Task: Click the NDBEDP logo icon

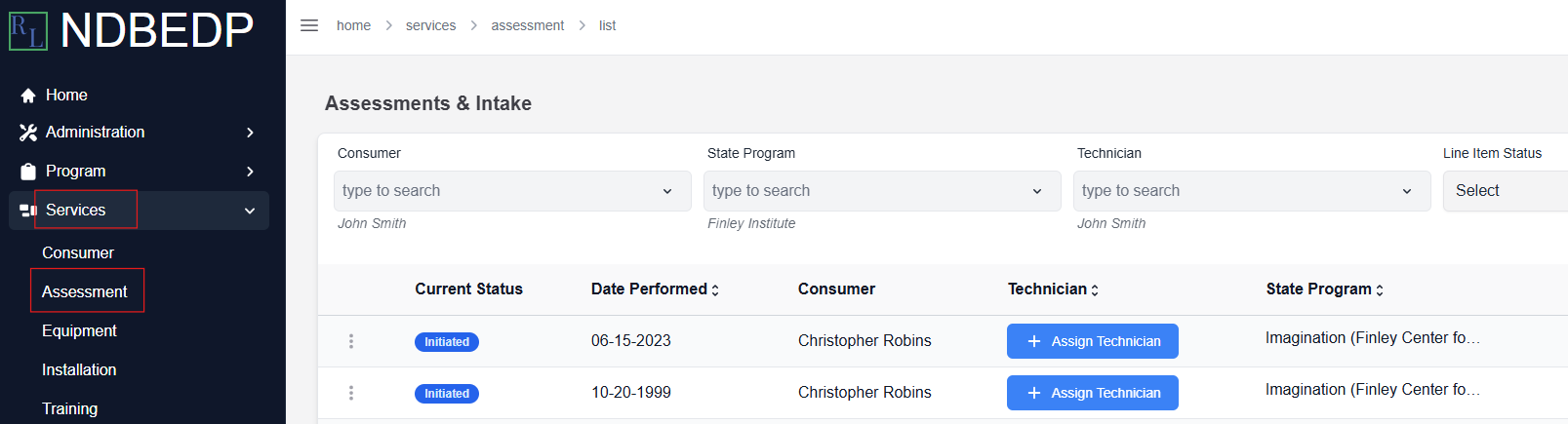Action: click(x=28, y=30)
